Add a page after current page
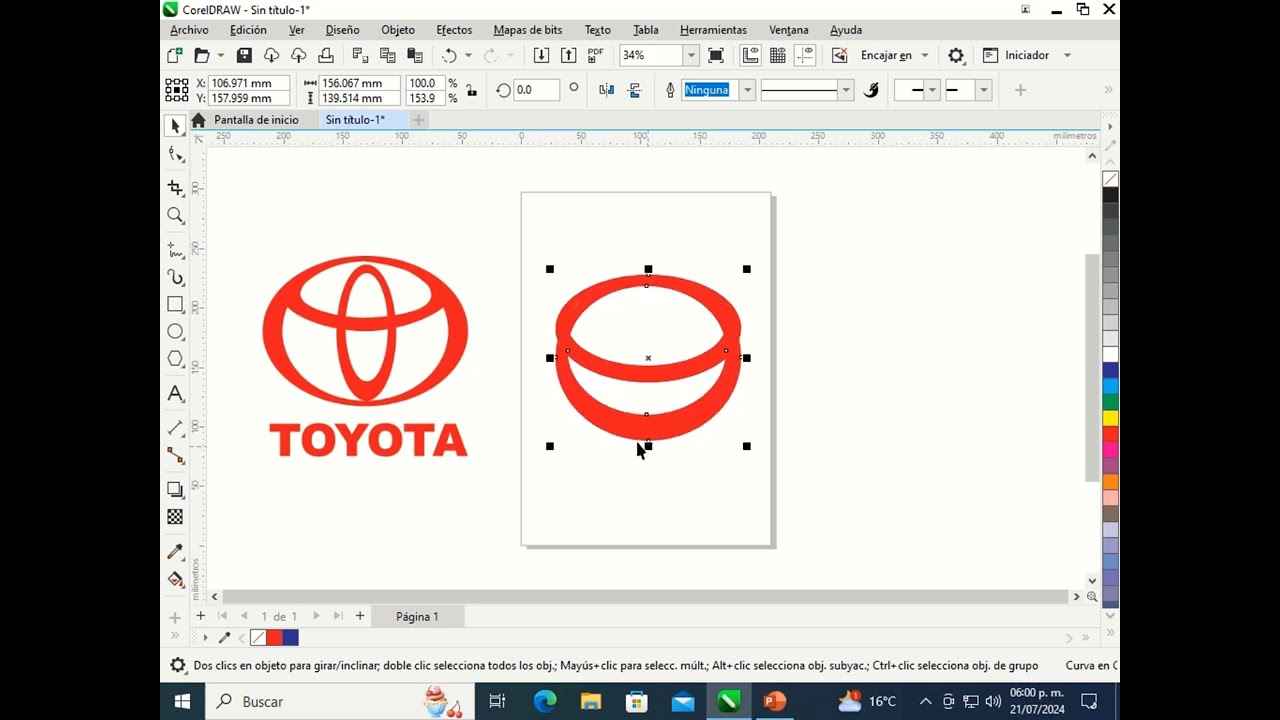Viewport: 1280px width, 720px height. click(360, 616)
